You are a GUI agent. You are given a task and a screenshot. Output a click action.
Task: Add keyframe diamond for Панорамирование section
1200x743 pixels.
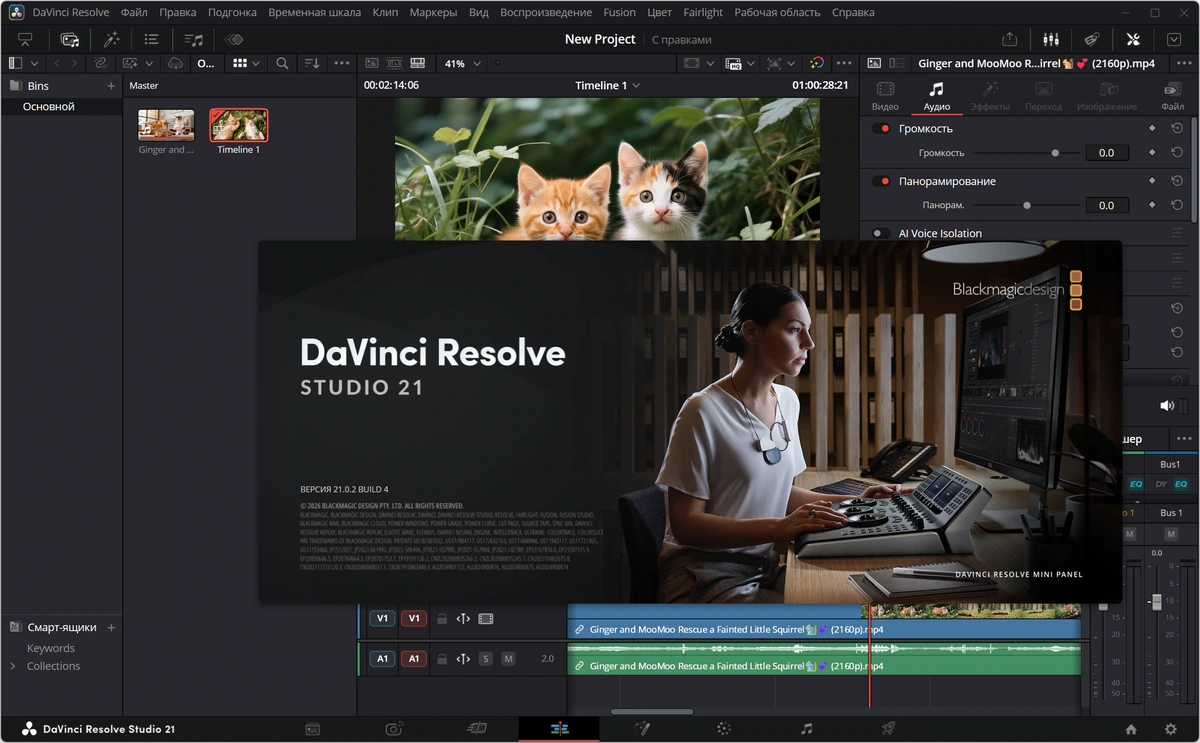click(x=1152, y=181)
